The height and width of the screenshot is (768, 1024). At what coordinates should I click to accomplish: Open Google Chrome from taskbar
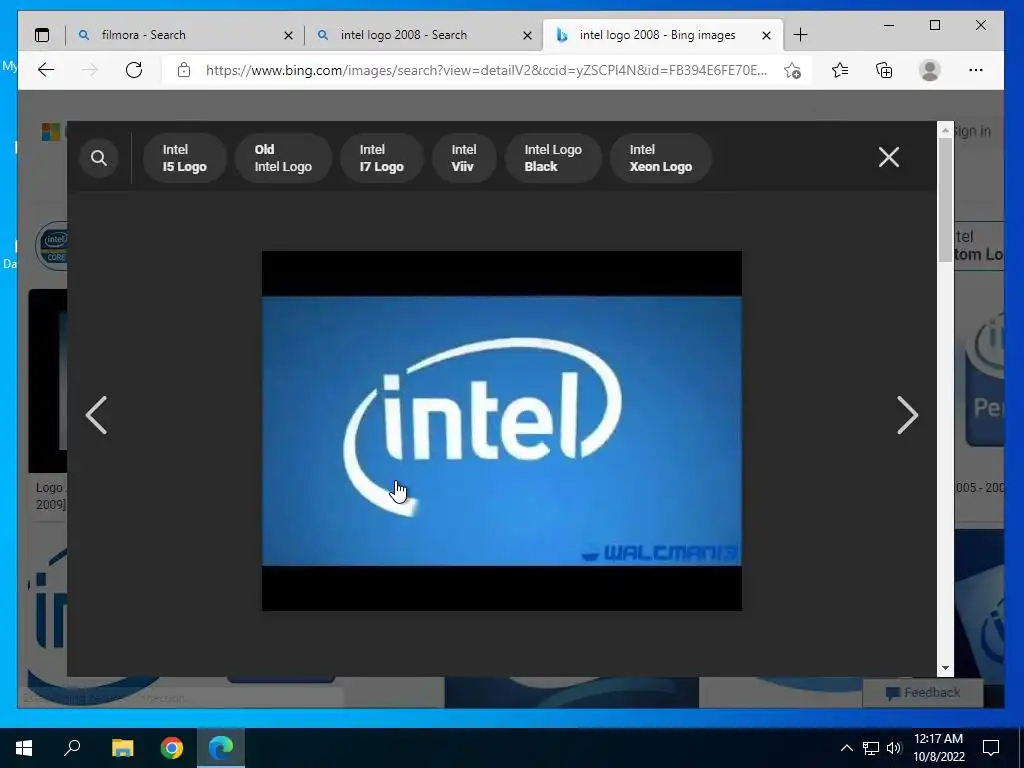172,748
